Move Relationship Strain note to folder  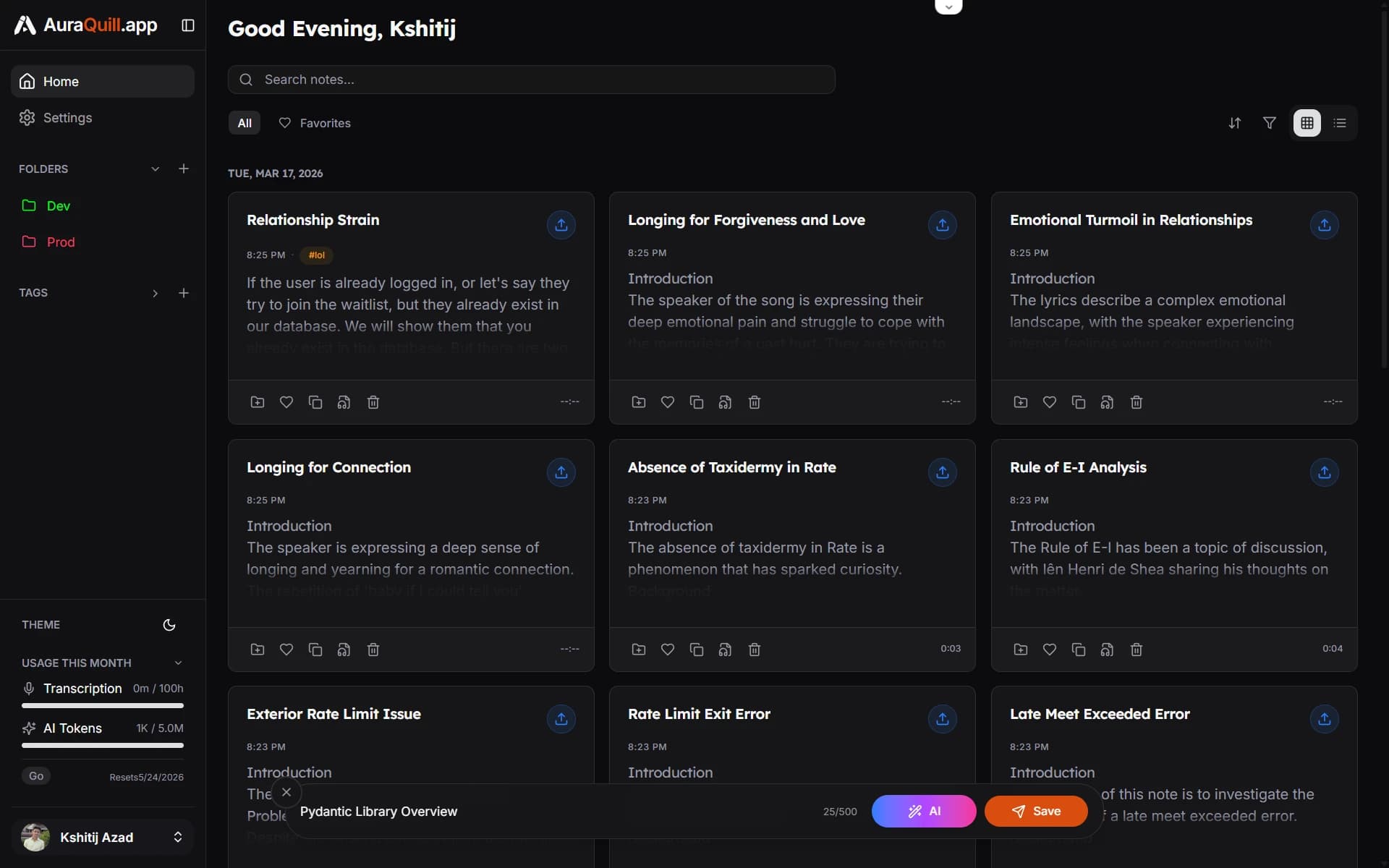pyautogui.click(x=258, y=402)
